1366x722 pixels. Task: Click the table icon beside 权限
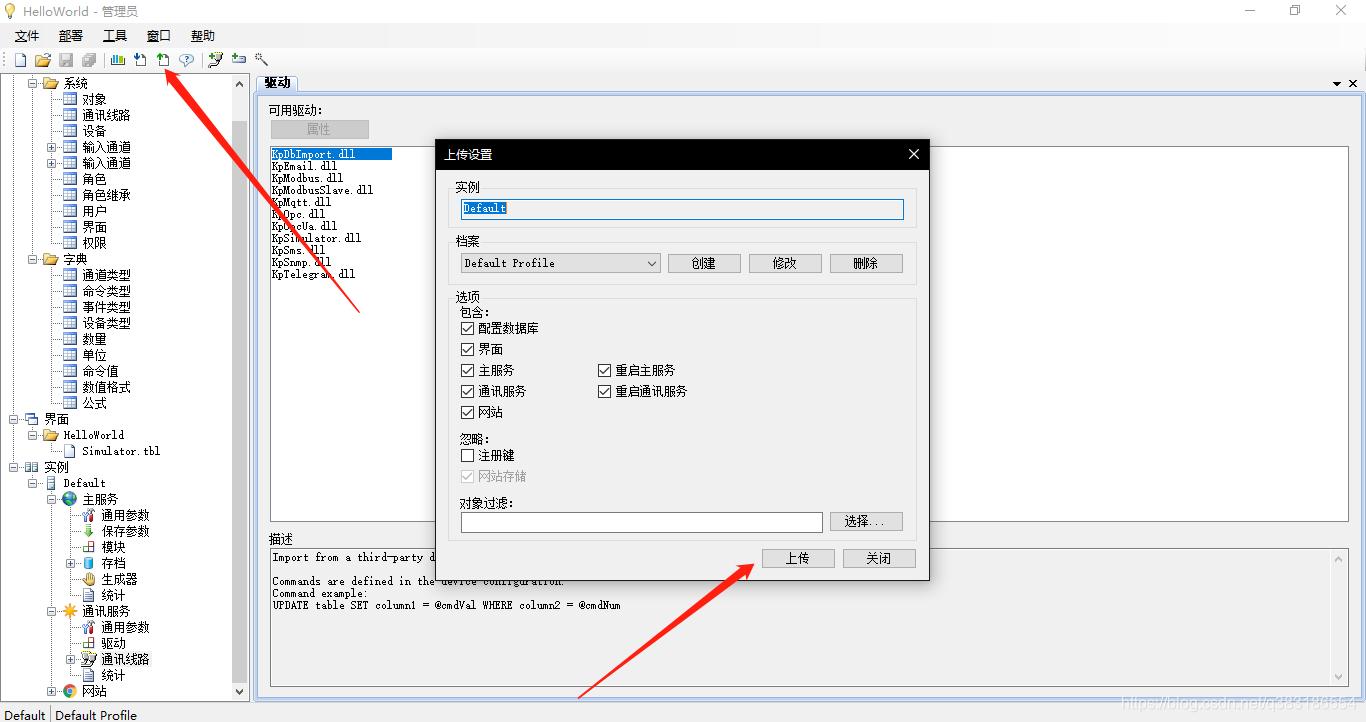[x=70, y=243]
